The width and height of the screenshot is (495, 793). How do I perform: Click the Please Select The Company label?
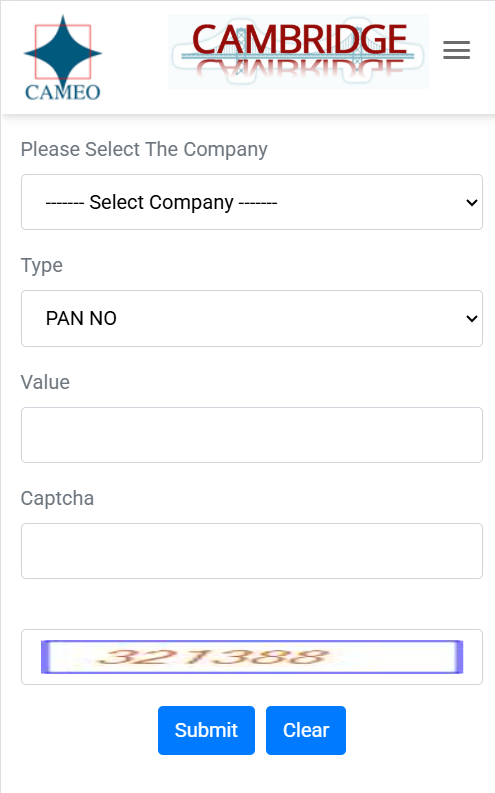pos(144,150)
